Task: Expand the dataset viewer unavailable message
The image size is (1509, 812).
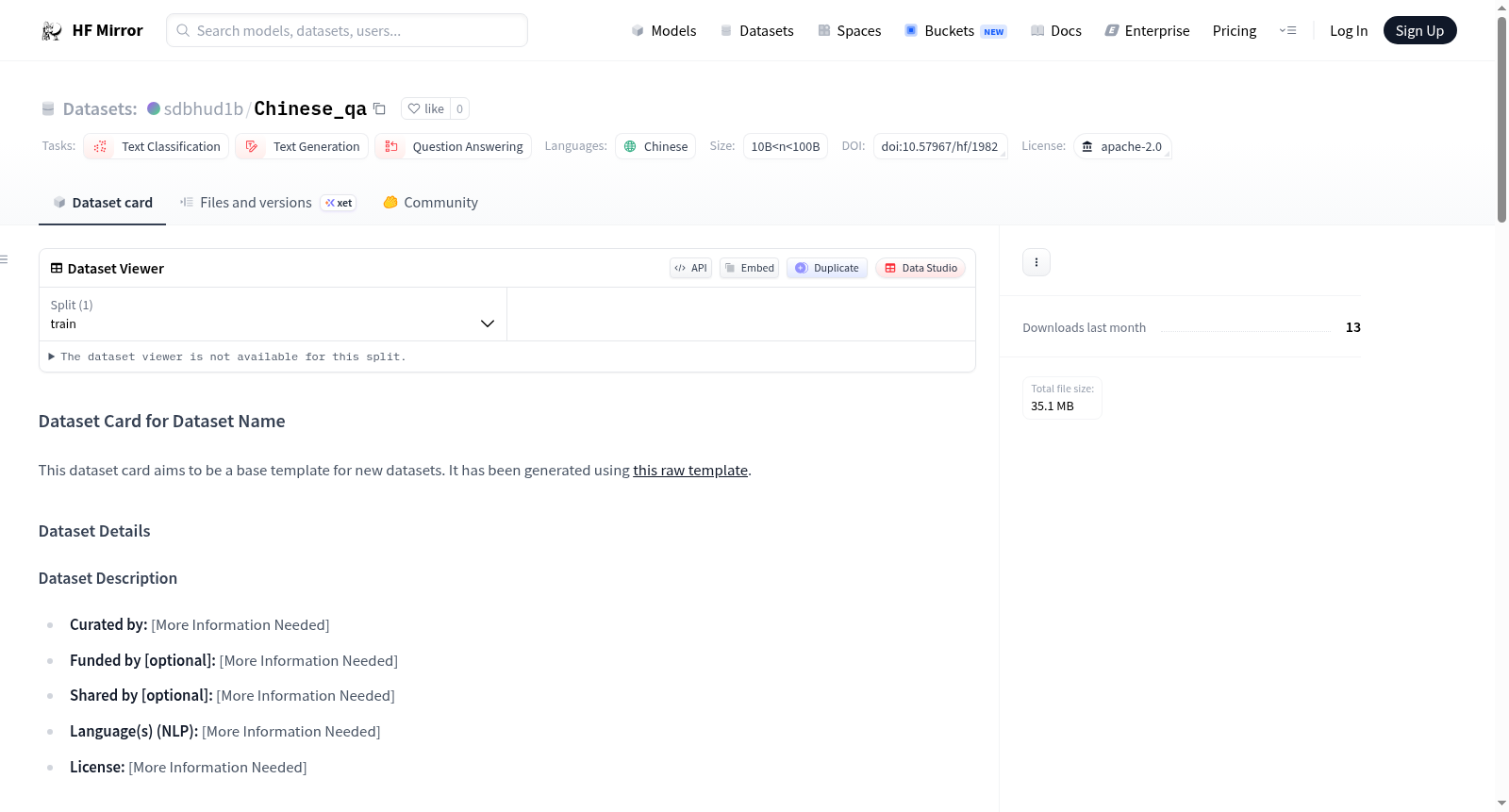Action: point(227,356)
